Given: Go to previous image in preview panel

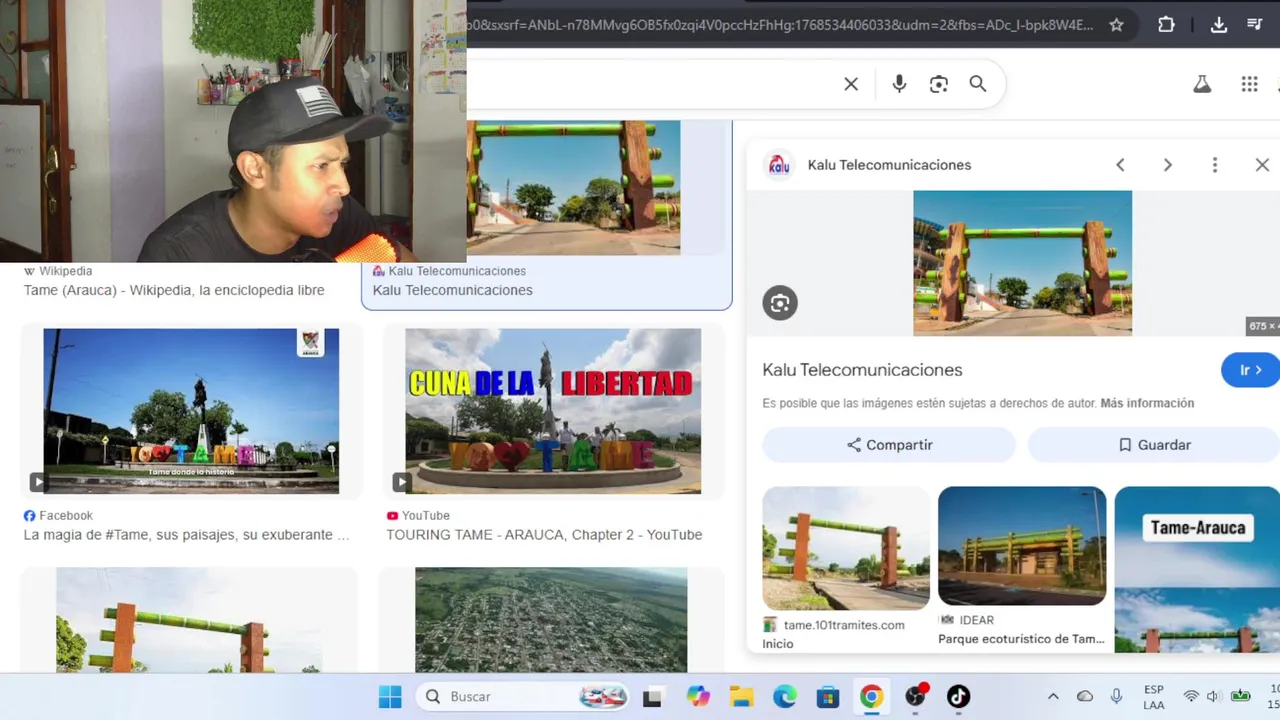Looking at the screenshot, I should coord(1120,165).
